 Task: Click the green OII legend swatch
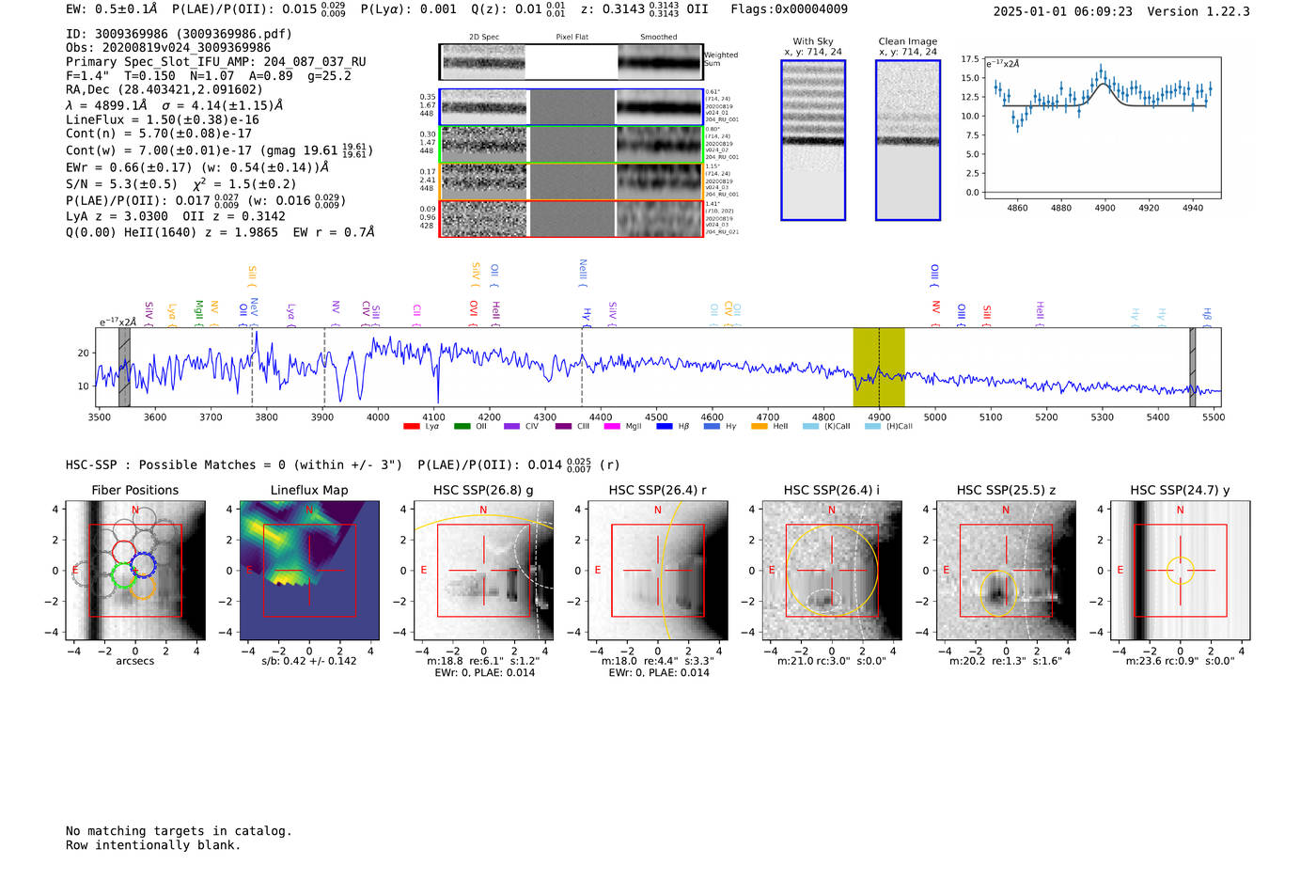[x=462, y=427]
